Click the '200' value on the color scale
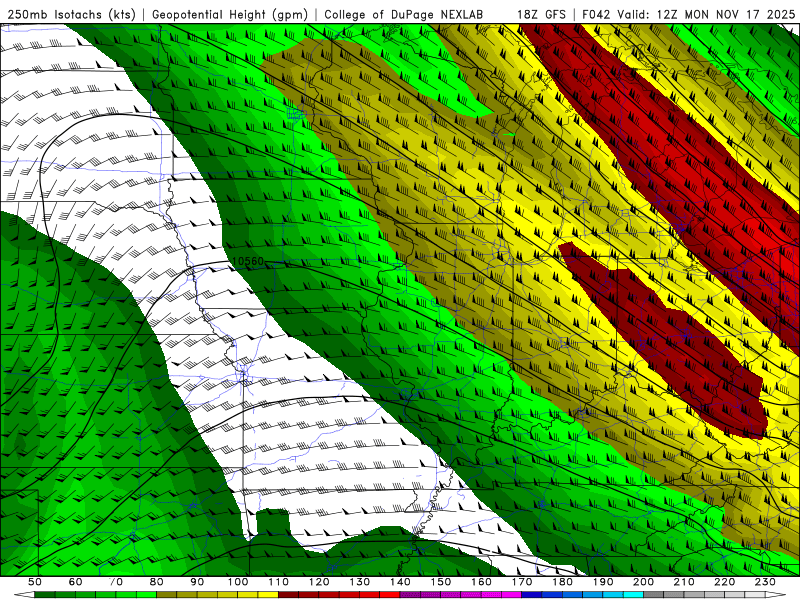Screen dimensions: 800x600 (643, 582)
